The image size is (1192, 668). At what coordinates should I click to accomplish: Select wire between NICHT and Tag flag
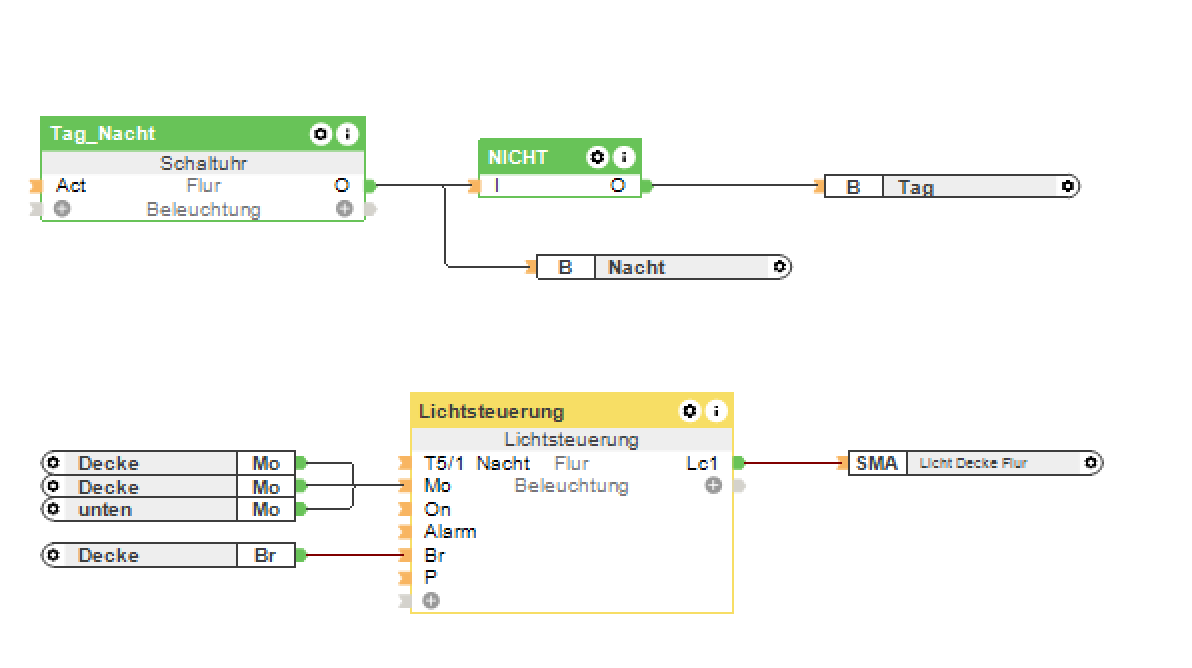click(734, 185)
